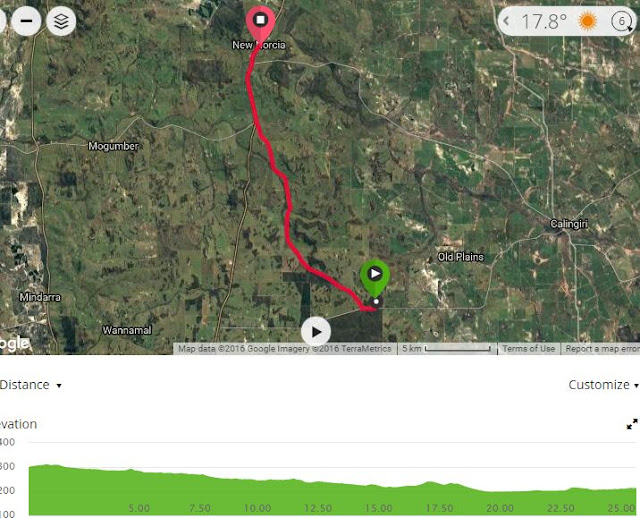This screenshot has width=640, height=518.
Task: Click the wind speed 6 indicator
Action: (x=622, y=21)
